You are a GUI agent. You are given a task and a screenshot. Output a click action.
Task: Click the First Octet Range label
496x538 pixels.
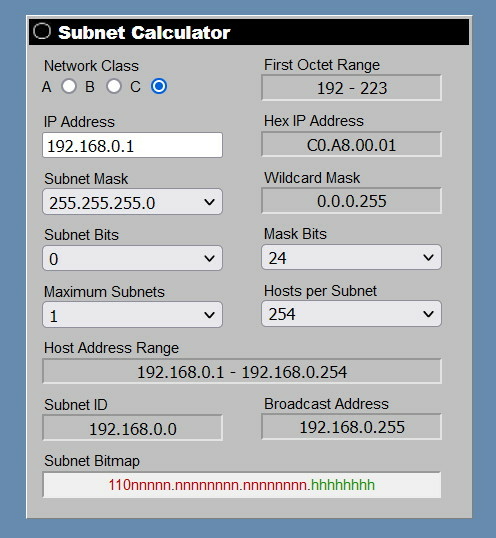click(x=322, y=65)
